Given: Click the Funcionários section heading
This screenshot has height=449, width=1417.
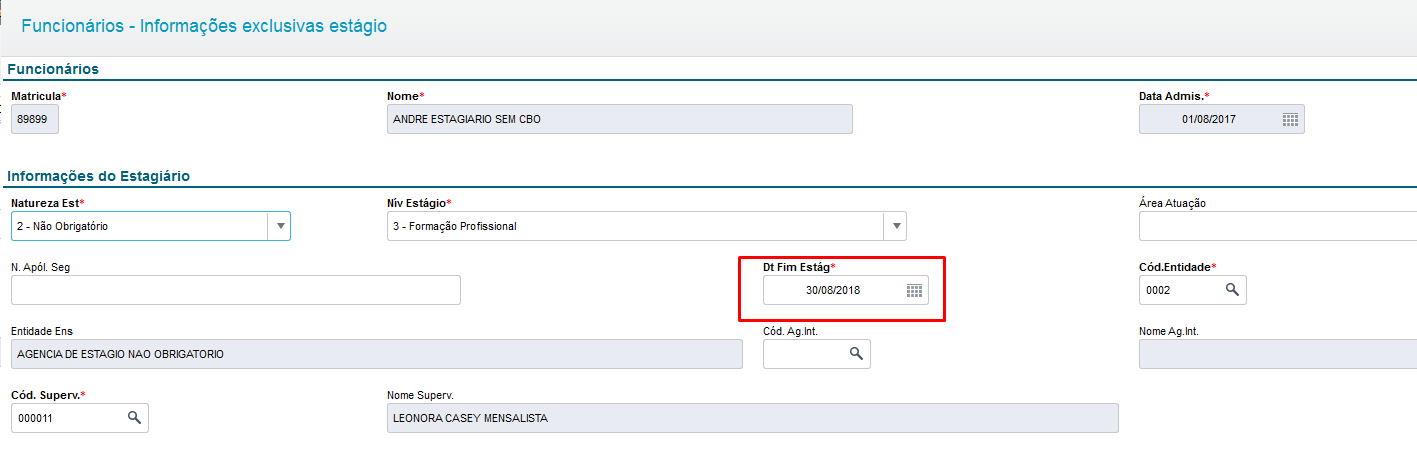Looking at the screenshot, I should click(x=53, y=69).
